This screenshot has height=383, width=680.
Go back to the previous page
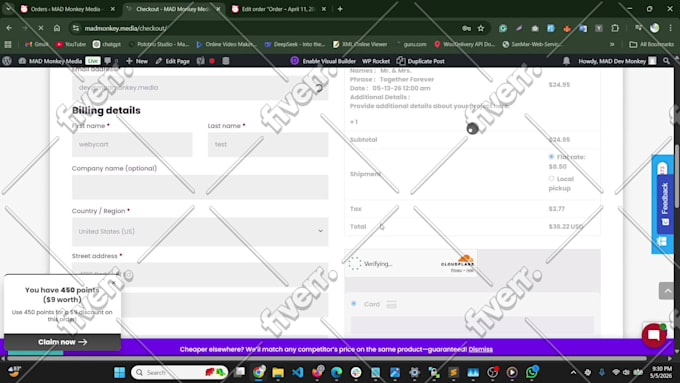coord(9,28)
